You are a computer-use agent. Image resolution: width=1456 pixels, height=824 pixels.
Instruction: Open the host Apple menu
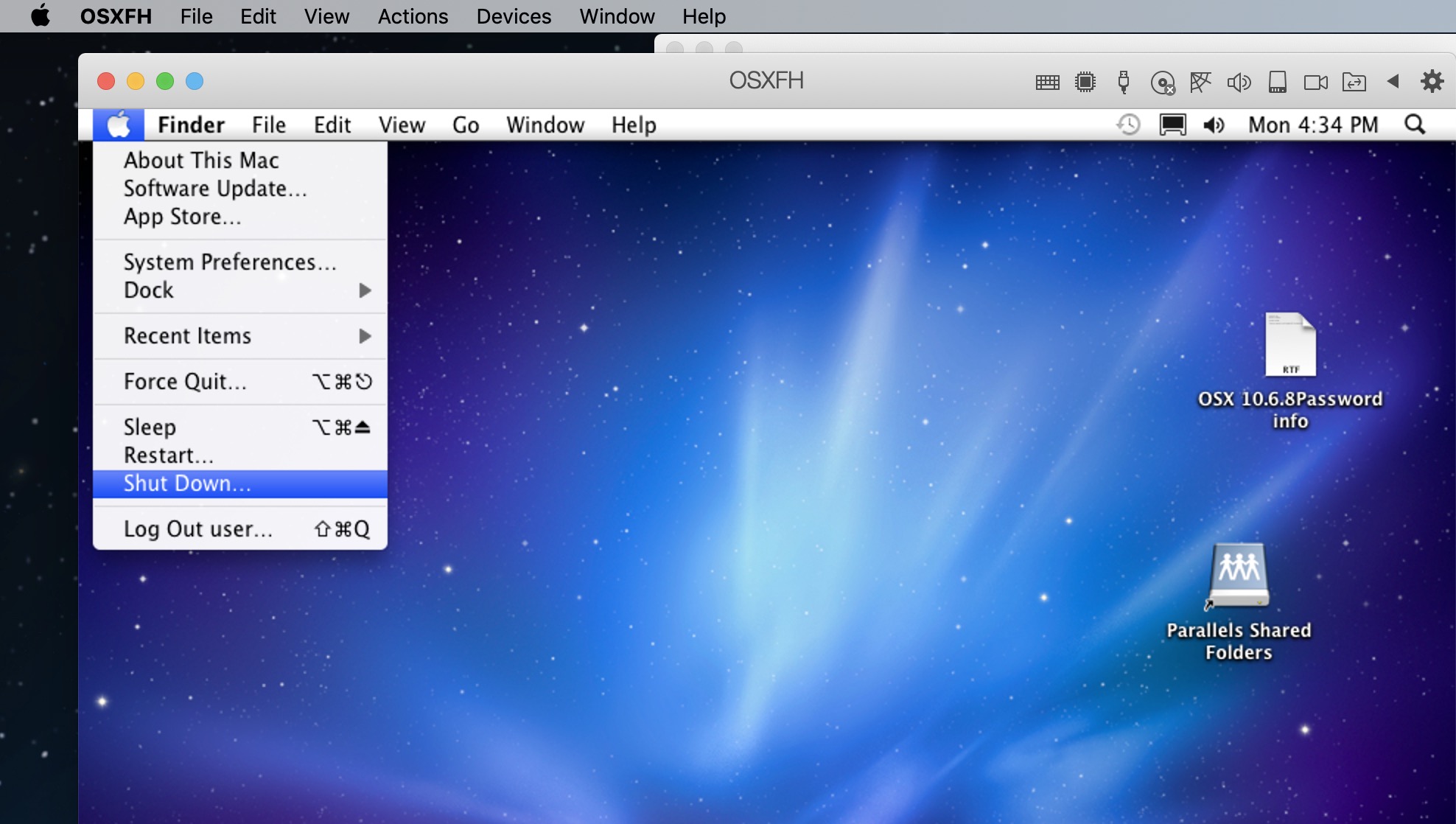pyautogui.click(x=41, y=15)
